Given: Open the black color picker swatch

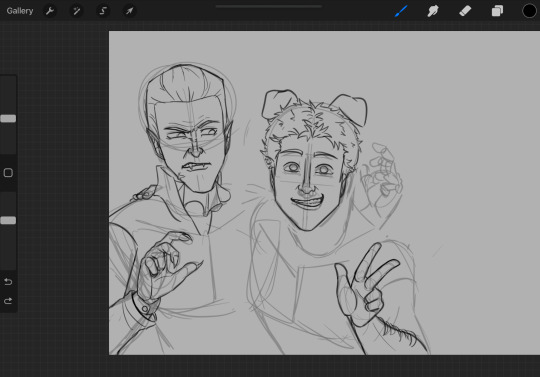Looking at the screenshot, I should click(529, 11).
